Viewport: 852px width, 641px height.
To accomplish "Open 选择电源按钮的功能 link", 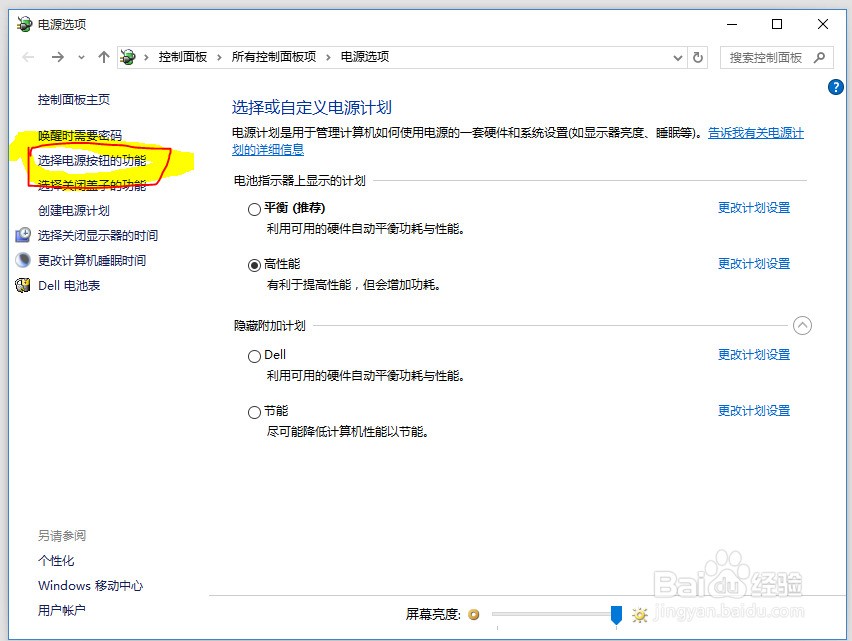I will tap(92, 160).
